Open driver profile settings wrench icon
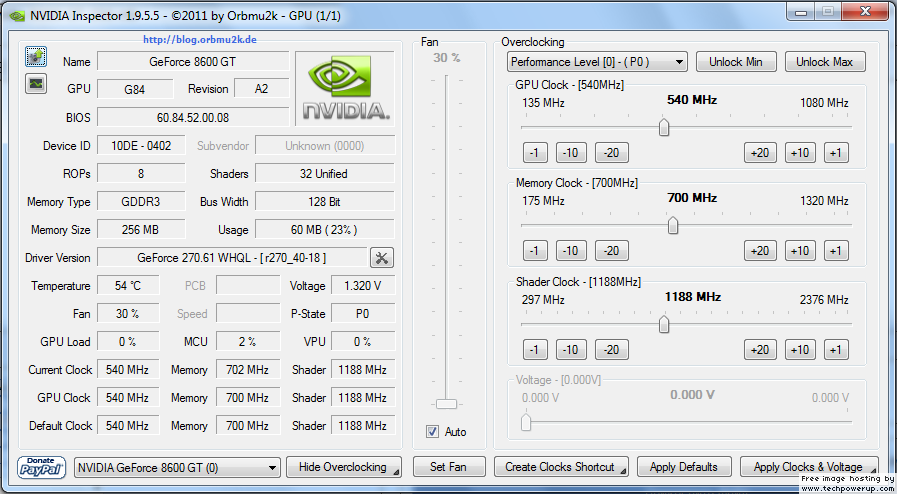The image size is (897, 494). (x=382, y=258)
